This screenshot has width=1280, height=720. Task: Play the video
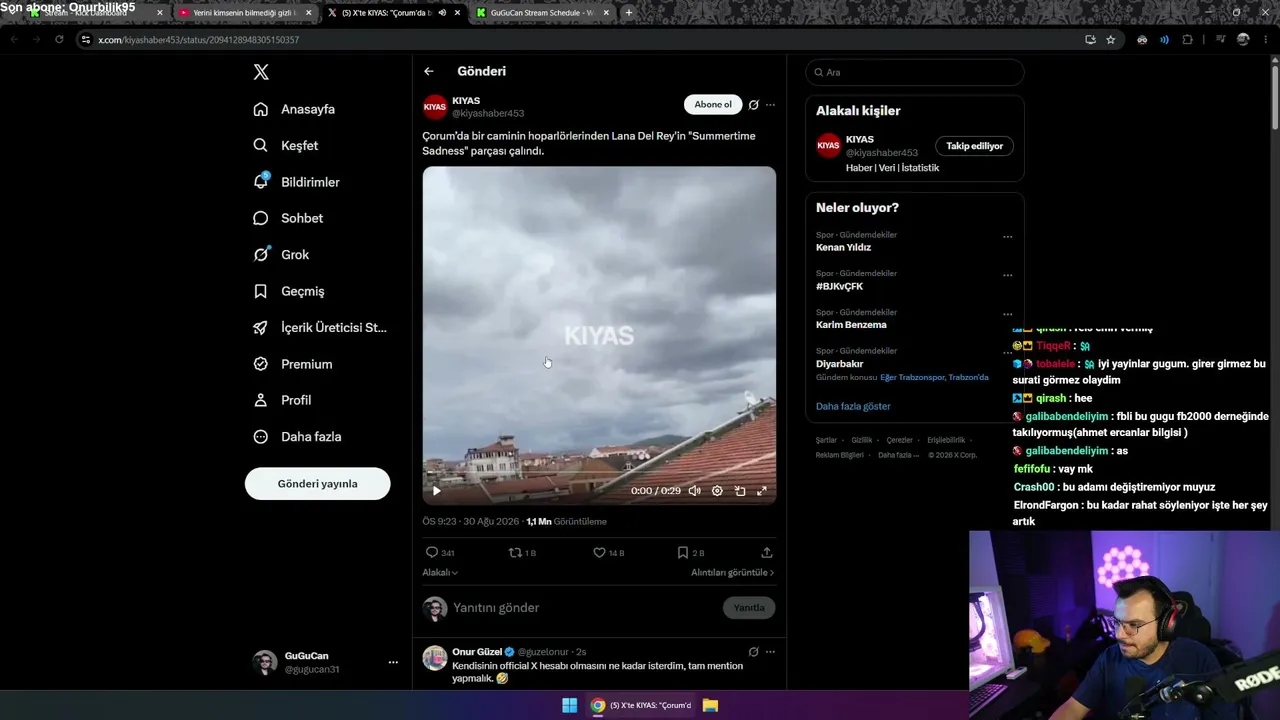pyautogui.click(x=436, y=490)
